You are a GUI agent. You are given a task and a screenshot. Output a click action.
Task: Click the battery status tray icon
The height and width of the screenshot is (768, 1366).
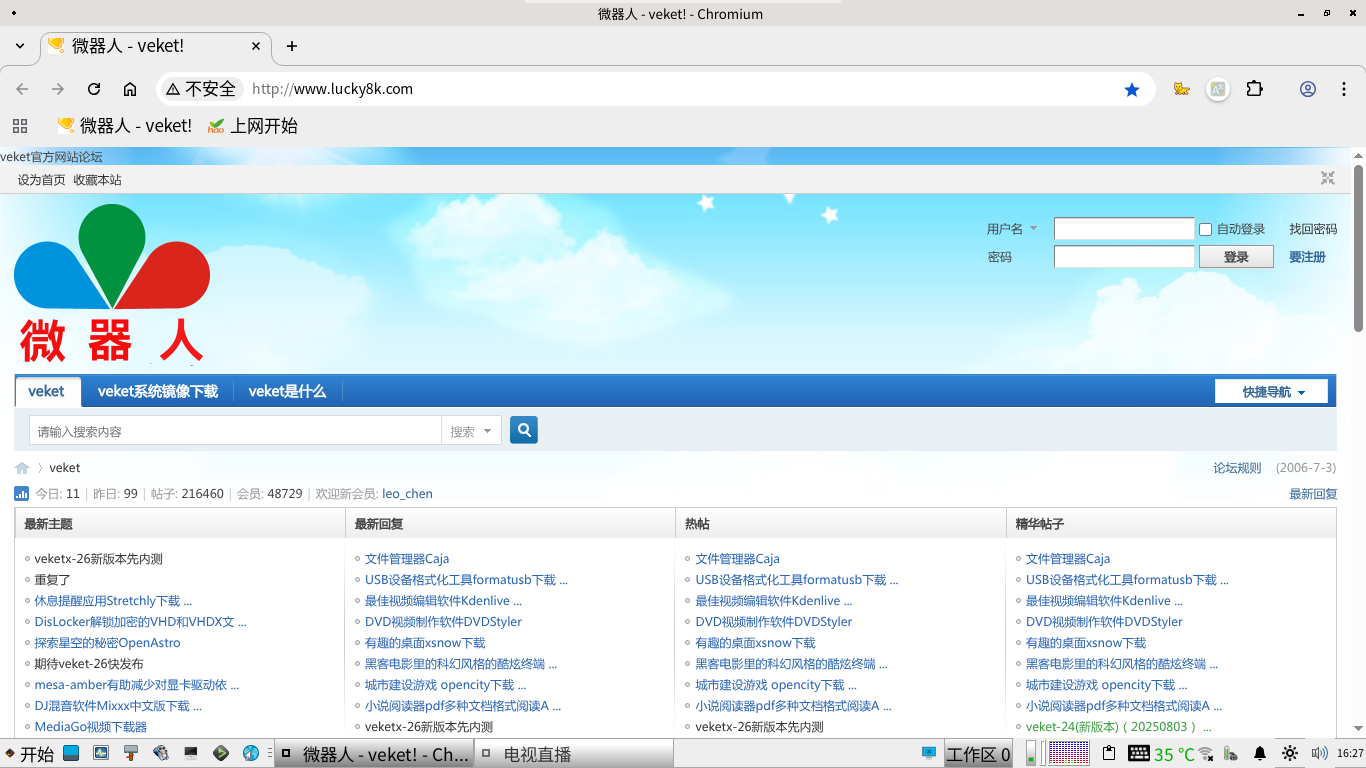click(1230, 753)
